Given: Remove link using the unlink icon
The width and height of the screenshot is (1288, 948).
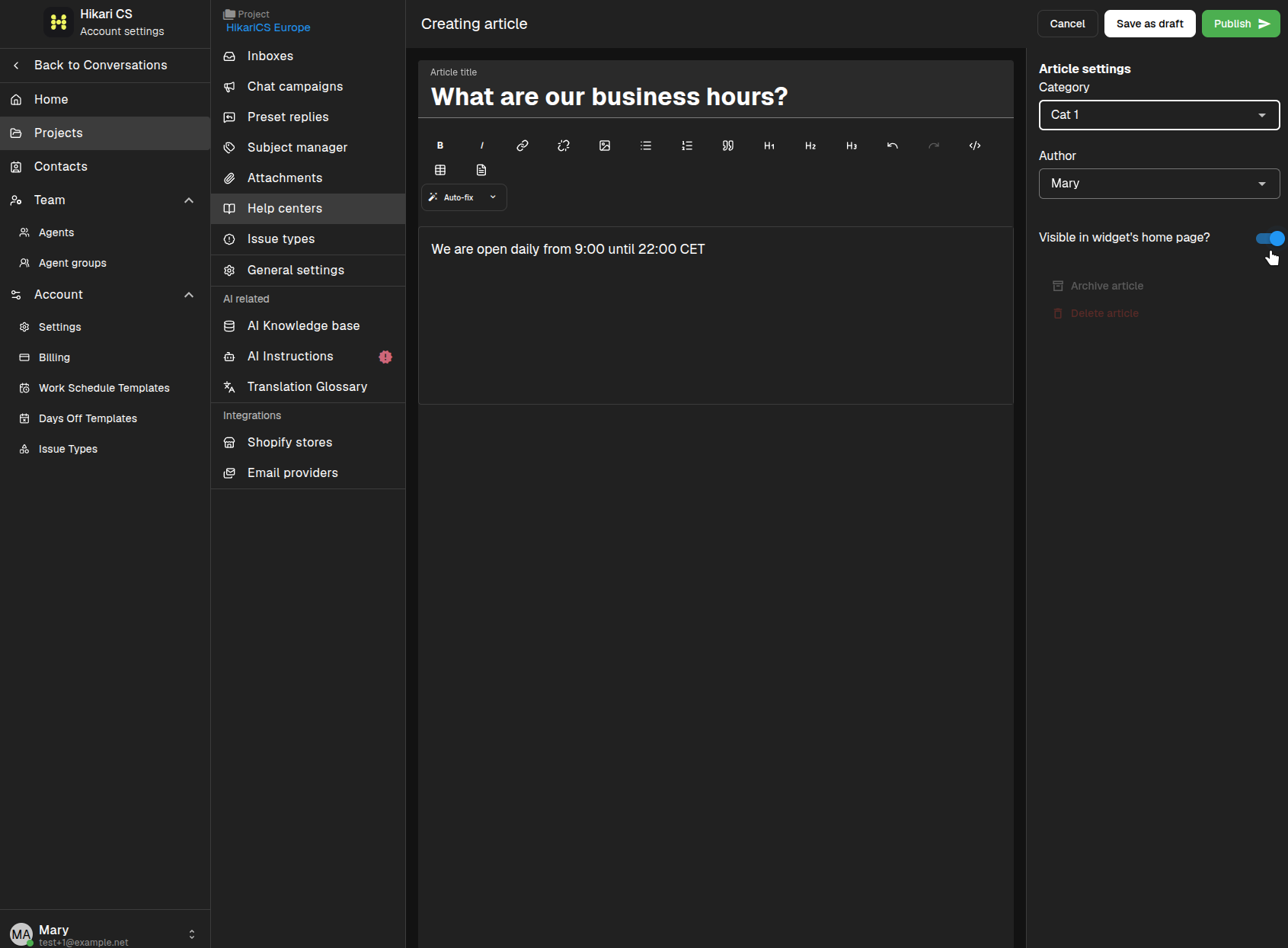Looking at the screenshot, I should [x=564, y=146].
